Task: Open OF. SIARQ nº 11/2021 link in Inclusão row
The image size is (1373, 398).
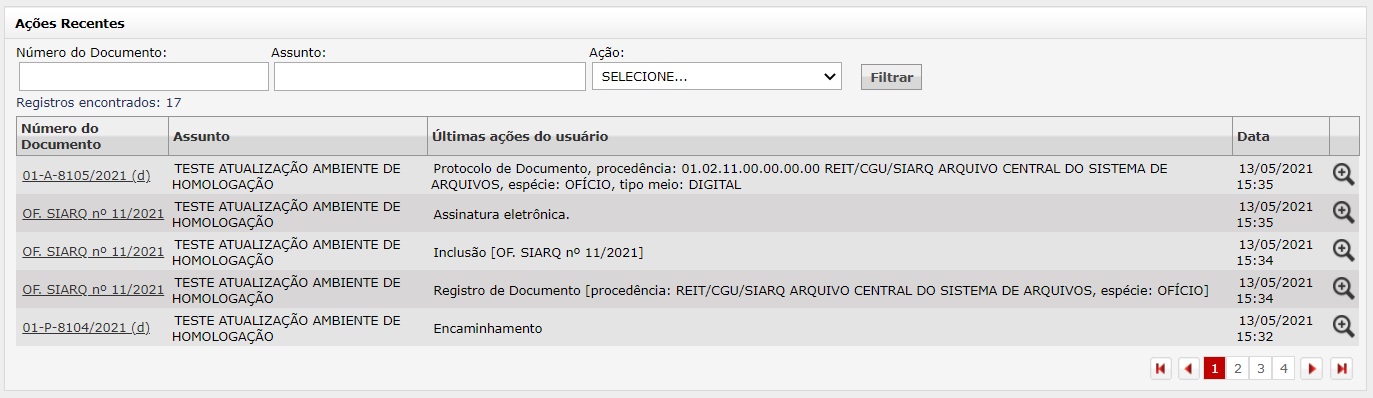Action: (x=93, y=251)
